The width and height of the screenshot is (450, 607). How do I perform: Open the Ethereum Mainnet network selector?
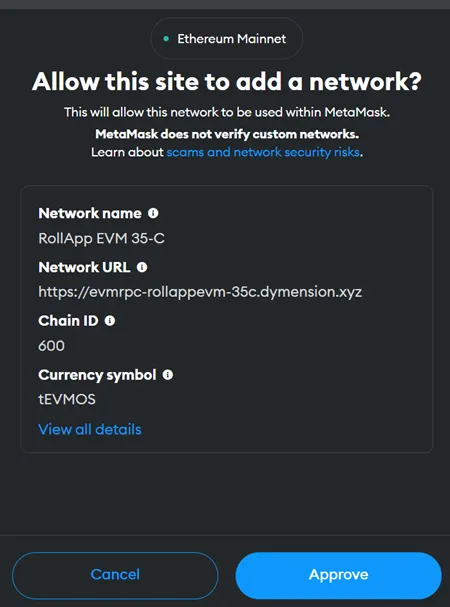(227, 38)
